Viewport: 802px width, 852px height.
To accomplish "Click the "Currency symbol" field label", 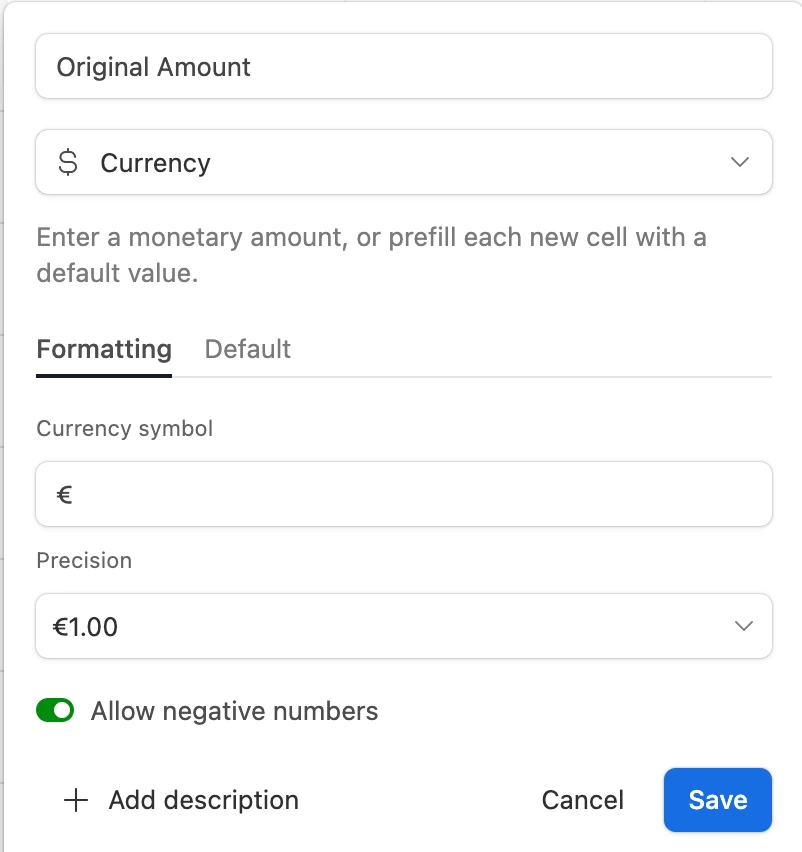I will [x=124, y=428].
